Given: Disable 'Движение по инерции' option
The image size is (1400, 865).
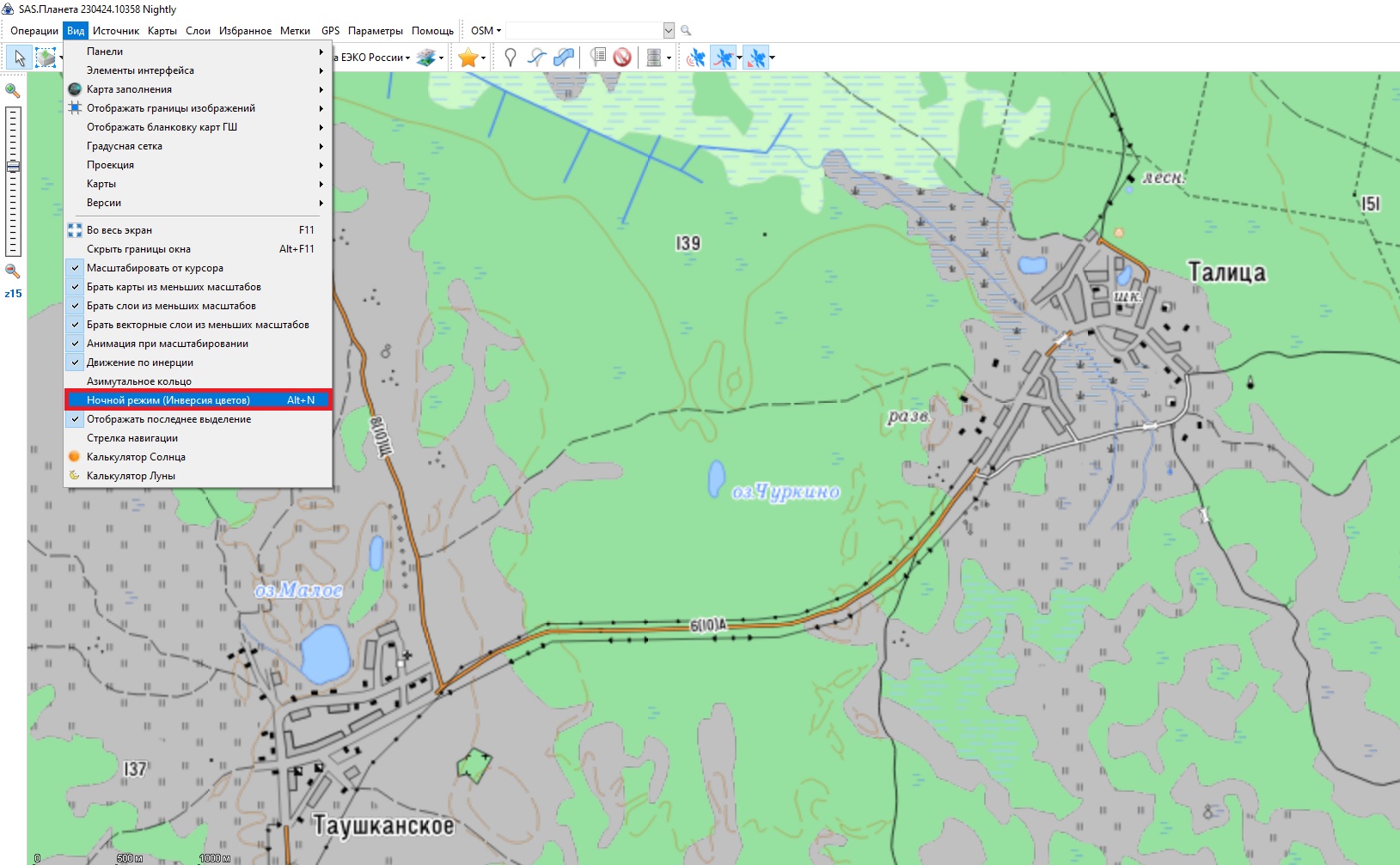Looking at the screenshot, I should (139, 362).
